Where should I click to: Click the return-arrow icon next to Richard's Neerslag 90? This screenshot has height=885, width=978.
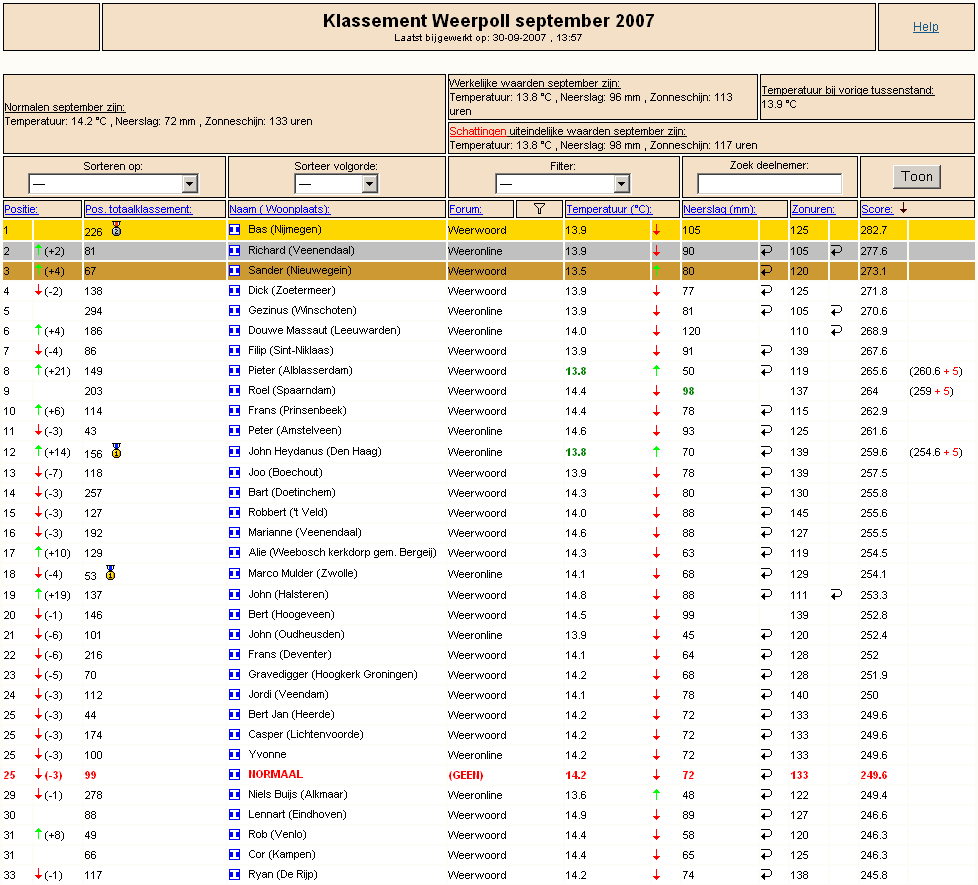[x=767, y=251]
